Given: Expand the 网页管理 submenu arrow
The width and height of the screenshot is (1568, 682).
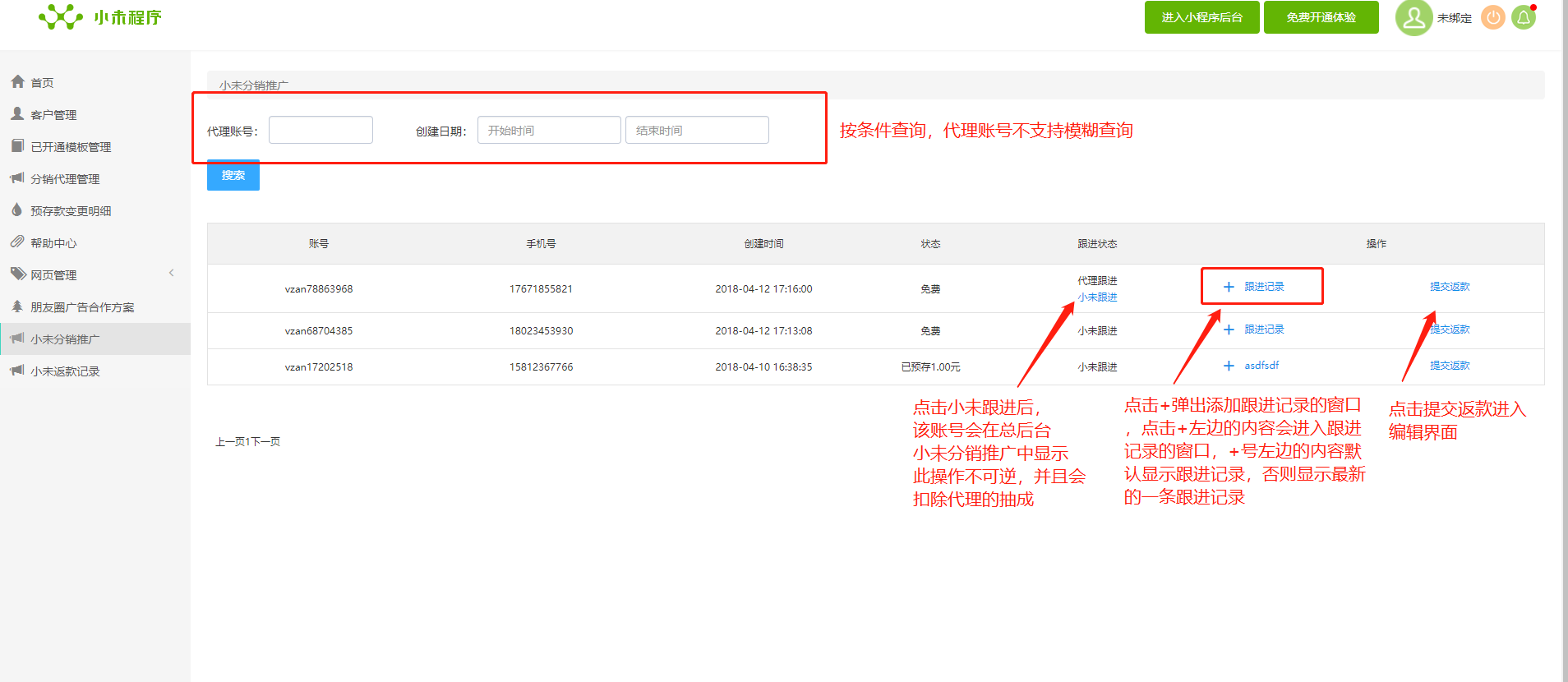Looking at the screenshot, I should pyautogui.click(x=171, y=273).
